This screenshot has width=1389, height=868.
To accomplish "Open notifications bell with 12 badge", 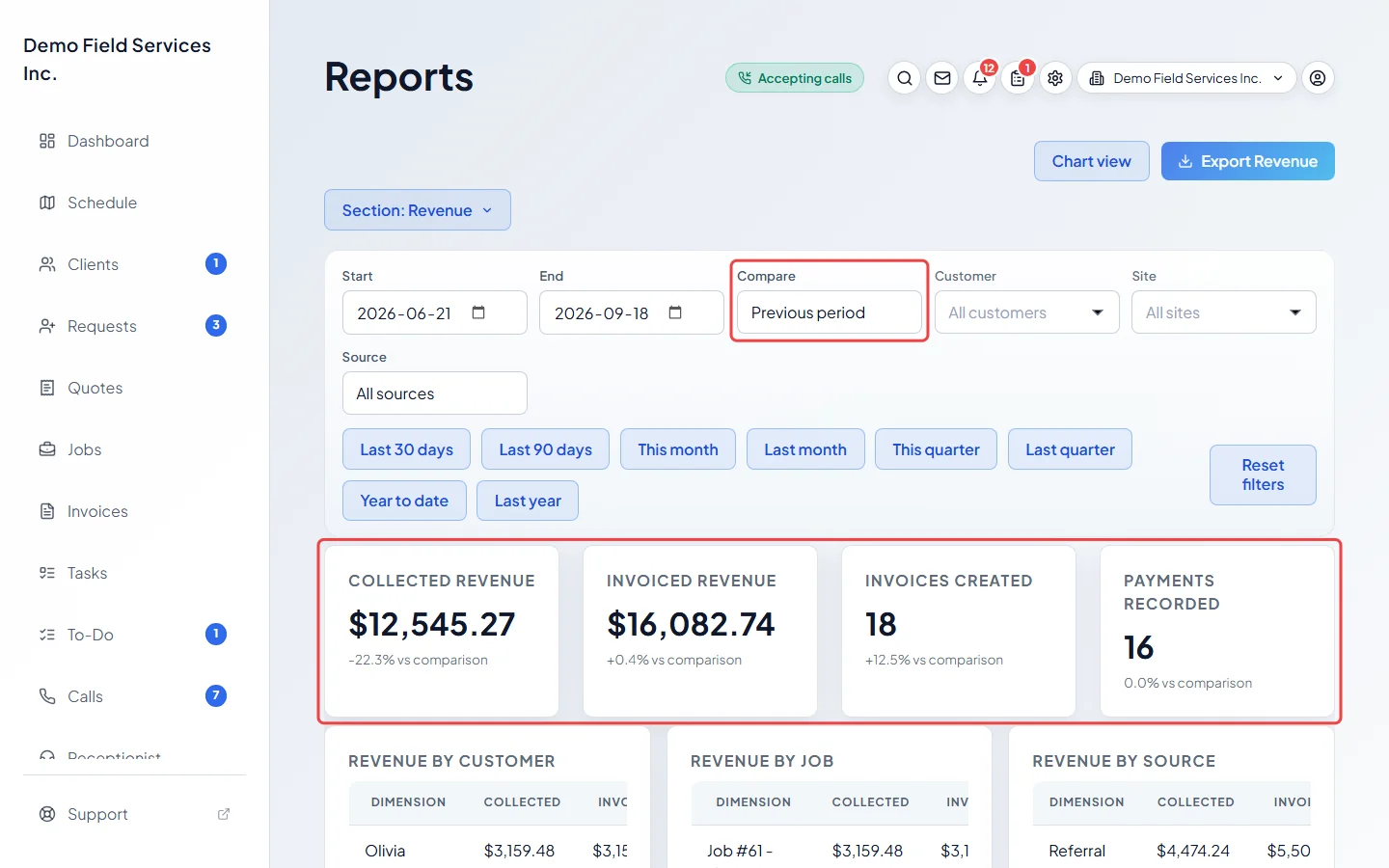I will point(980,78).
